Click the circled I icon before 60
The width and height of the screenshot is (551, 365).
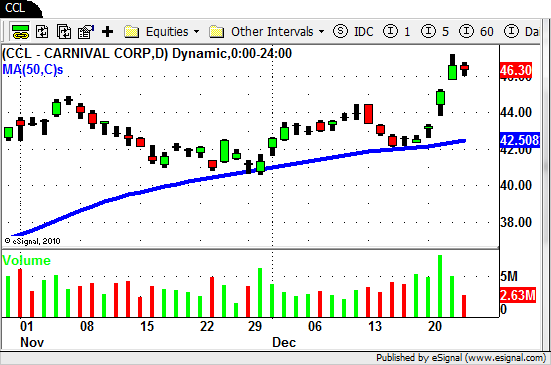tap(466, 32)
